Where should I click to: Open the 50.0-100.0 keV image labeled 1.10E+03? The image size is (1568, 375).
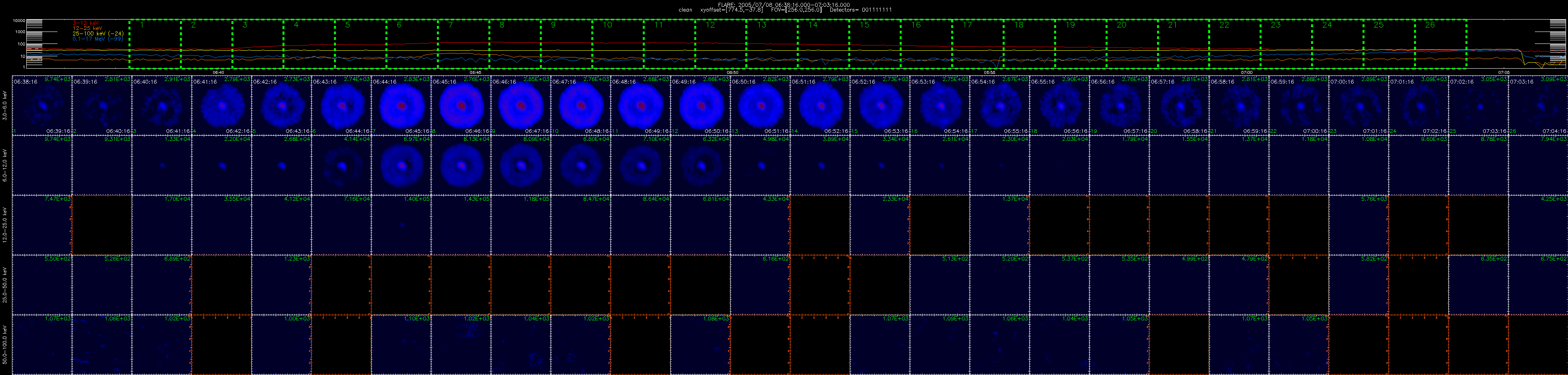pyautogui.click(x=401, y=344)
